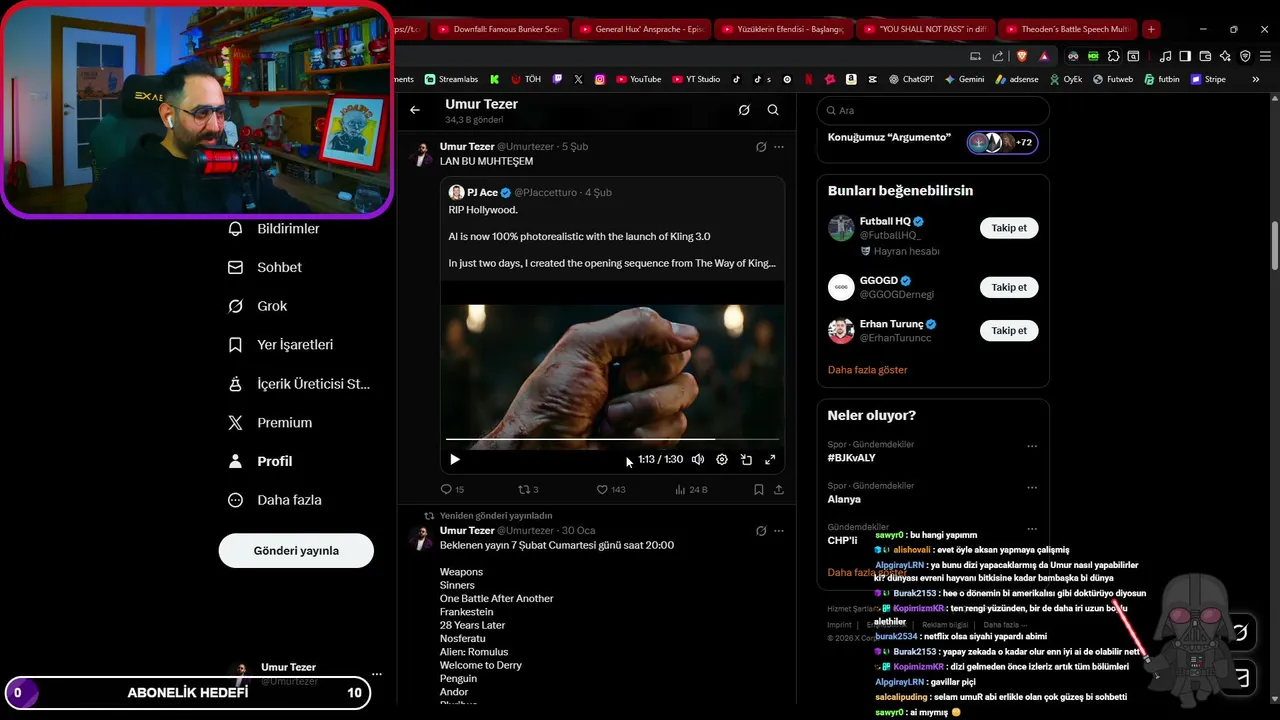
Task: Open the browser hamburger menu
Action: point(1263,56)
